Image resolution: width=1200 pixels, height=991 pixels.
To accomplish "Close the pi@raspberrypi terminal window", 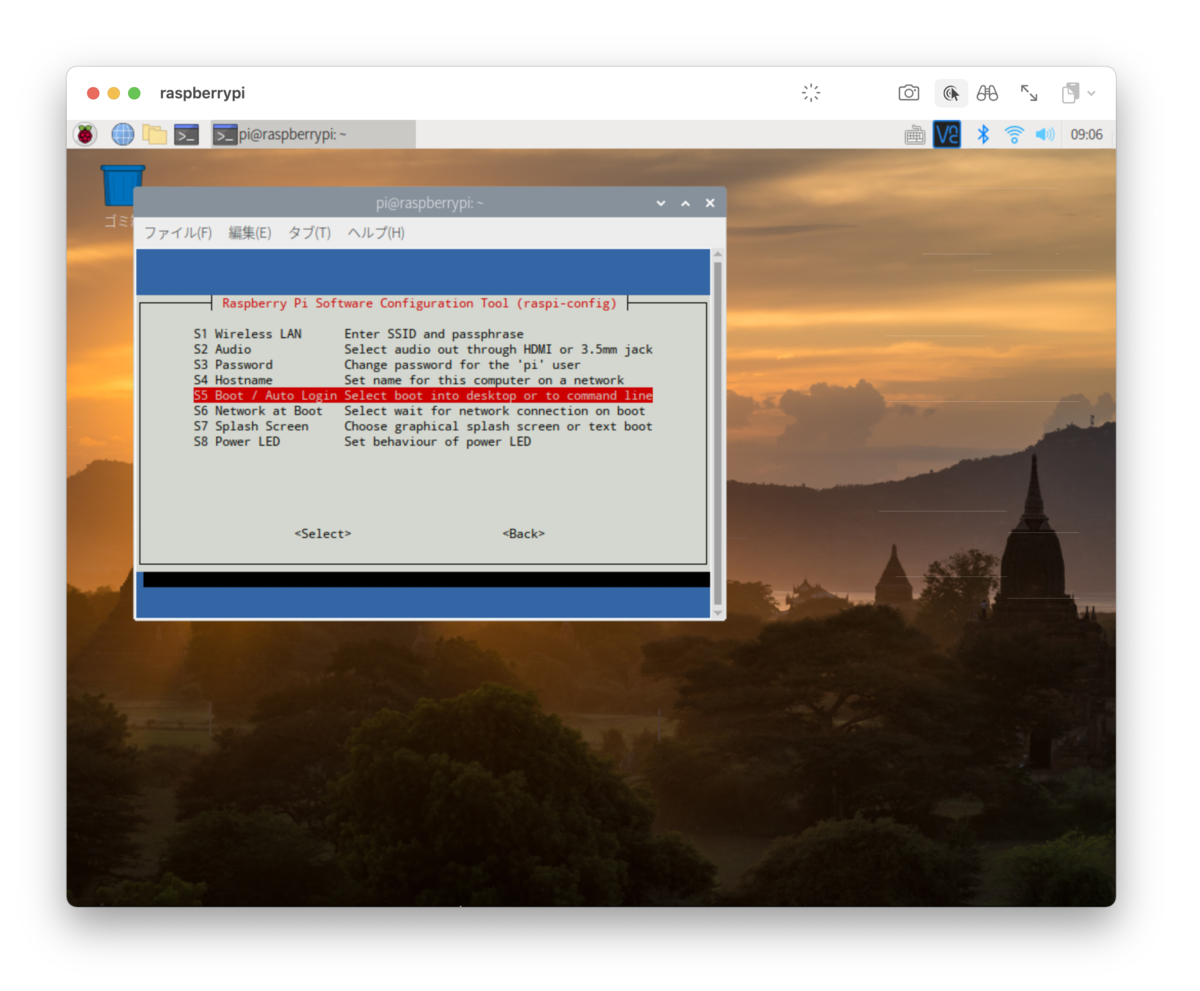I will (710, 203).
